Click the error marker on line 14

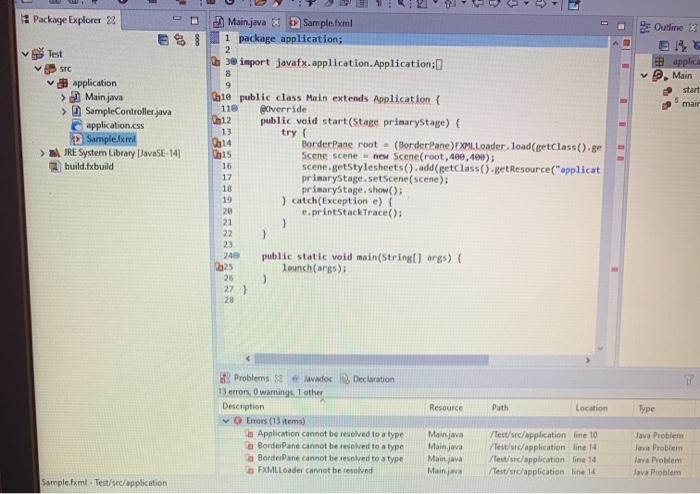[x=217, y=143]
